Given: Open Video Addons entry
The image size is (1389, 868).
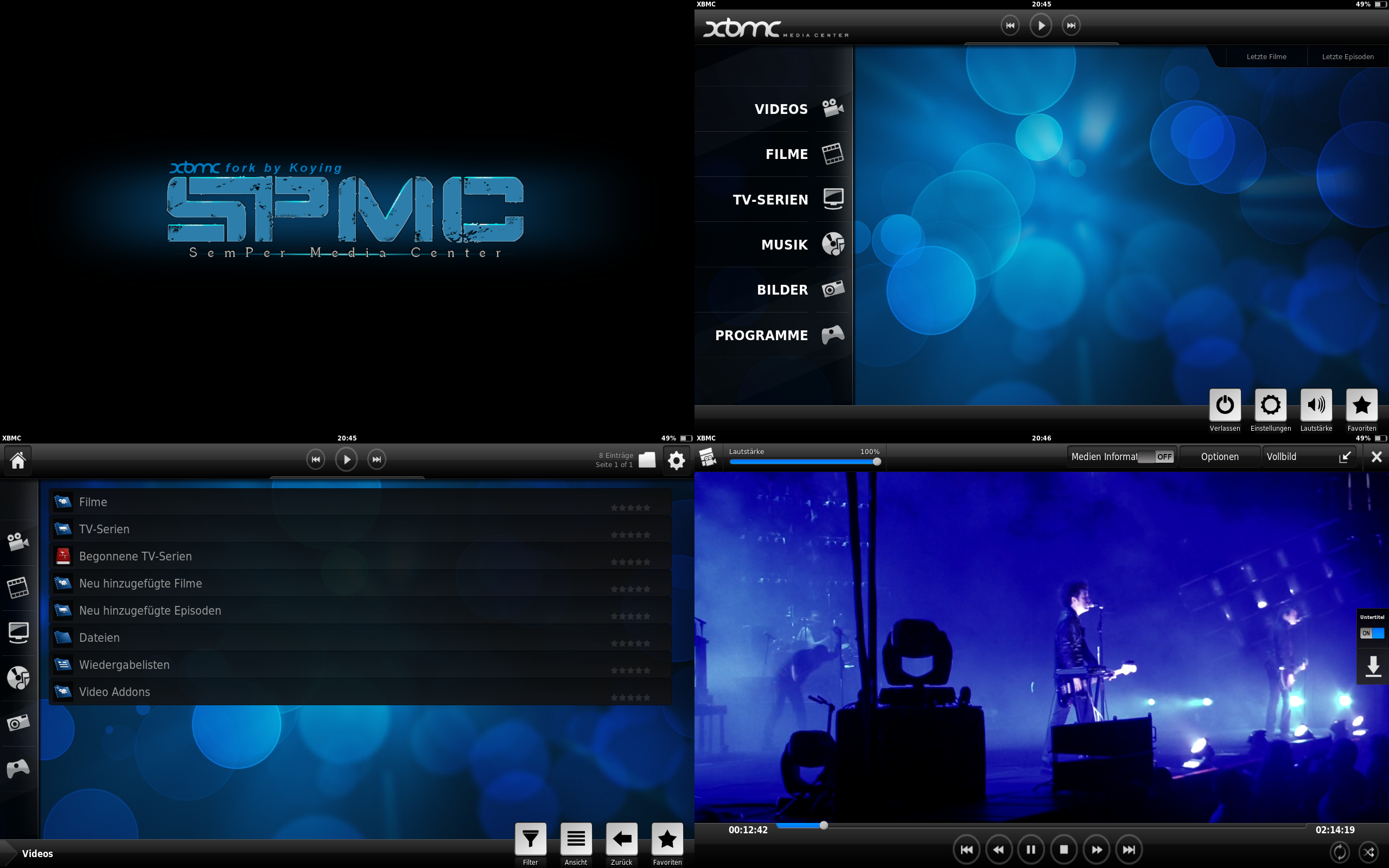Looking at the screenshot, I should (360, 692).
